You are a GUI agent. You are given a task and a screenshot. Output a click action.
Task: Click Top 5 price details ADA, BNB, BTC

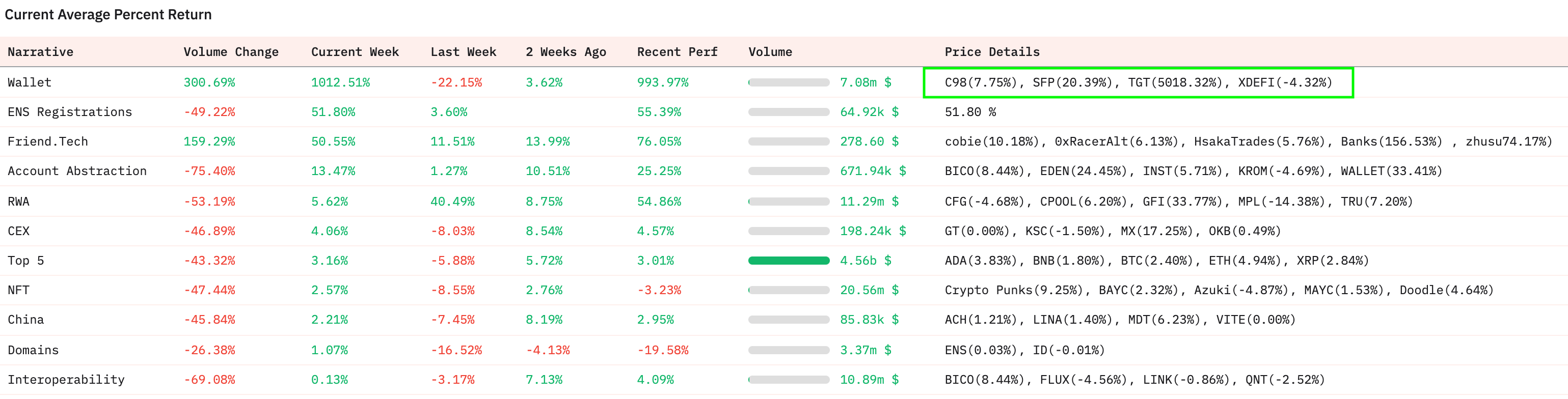pos(1156,261)
